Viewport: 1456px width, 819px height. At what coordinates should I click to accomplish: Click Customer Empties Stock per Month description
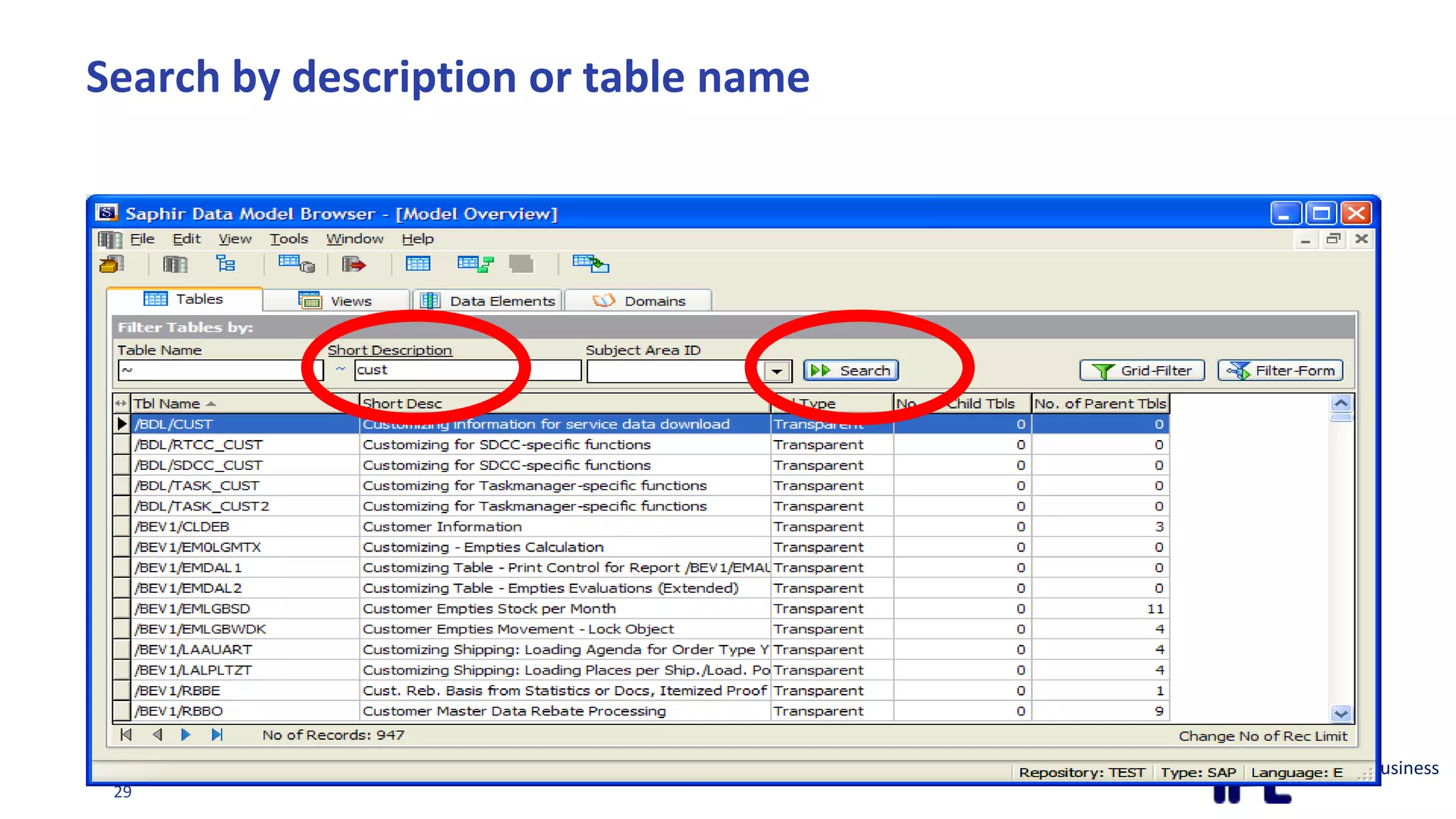coord(489,609)
